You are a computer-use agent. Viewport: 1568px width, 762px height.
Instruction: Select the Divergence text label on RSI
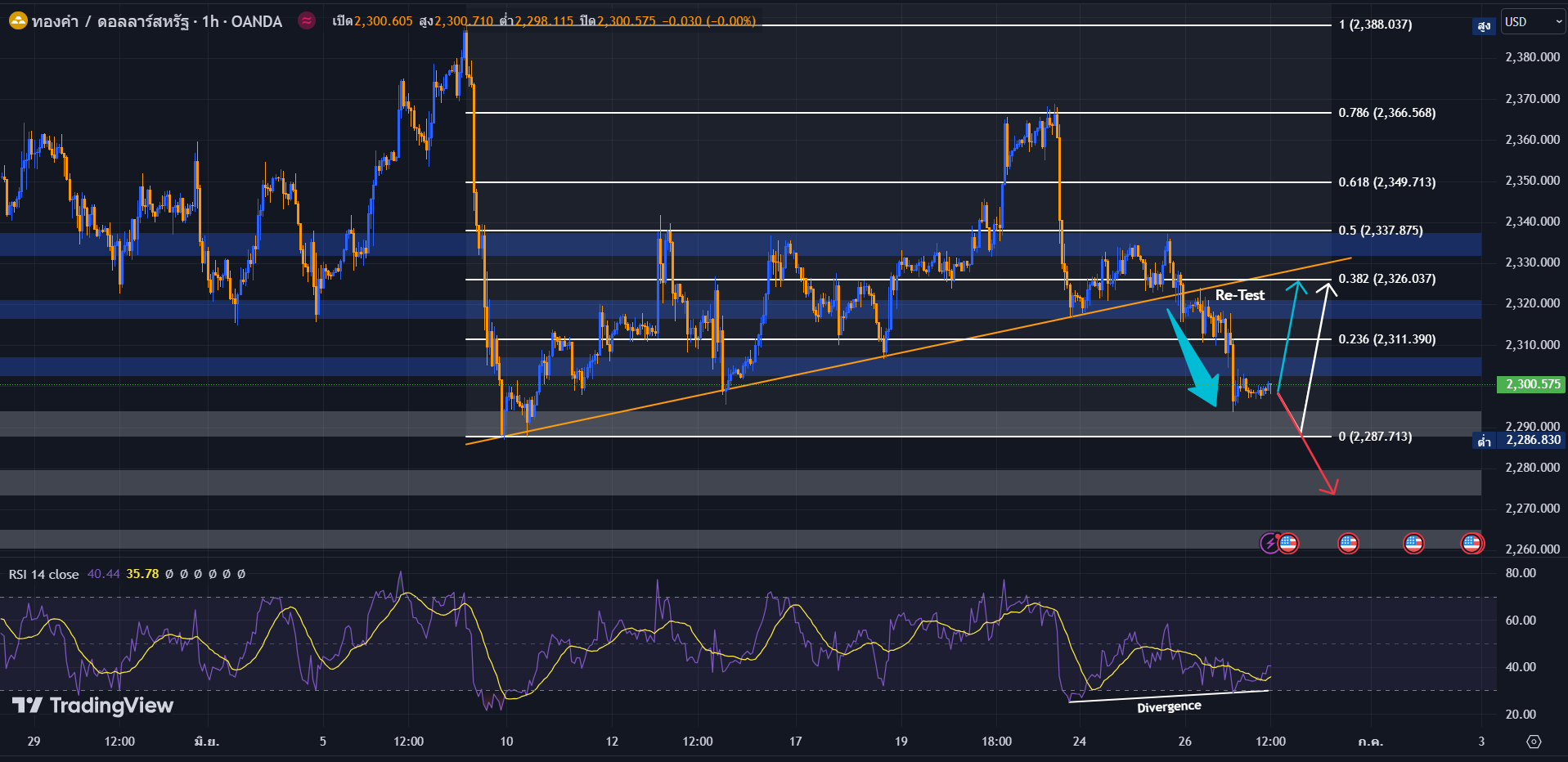pos(1169,706)
